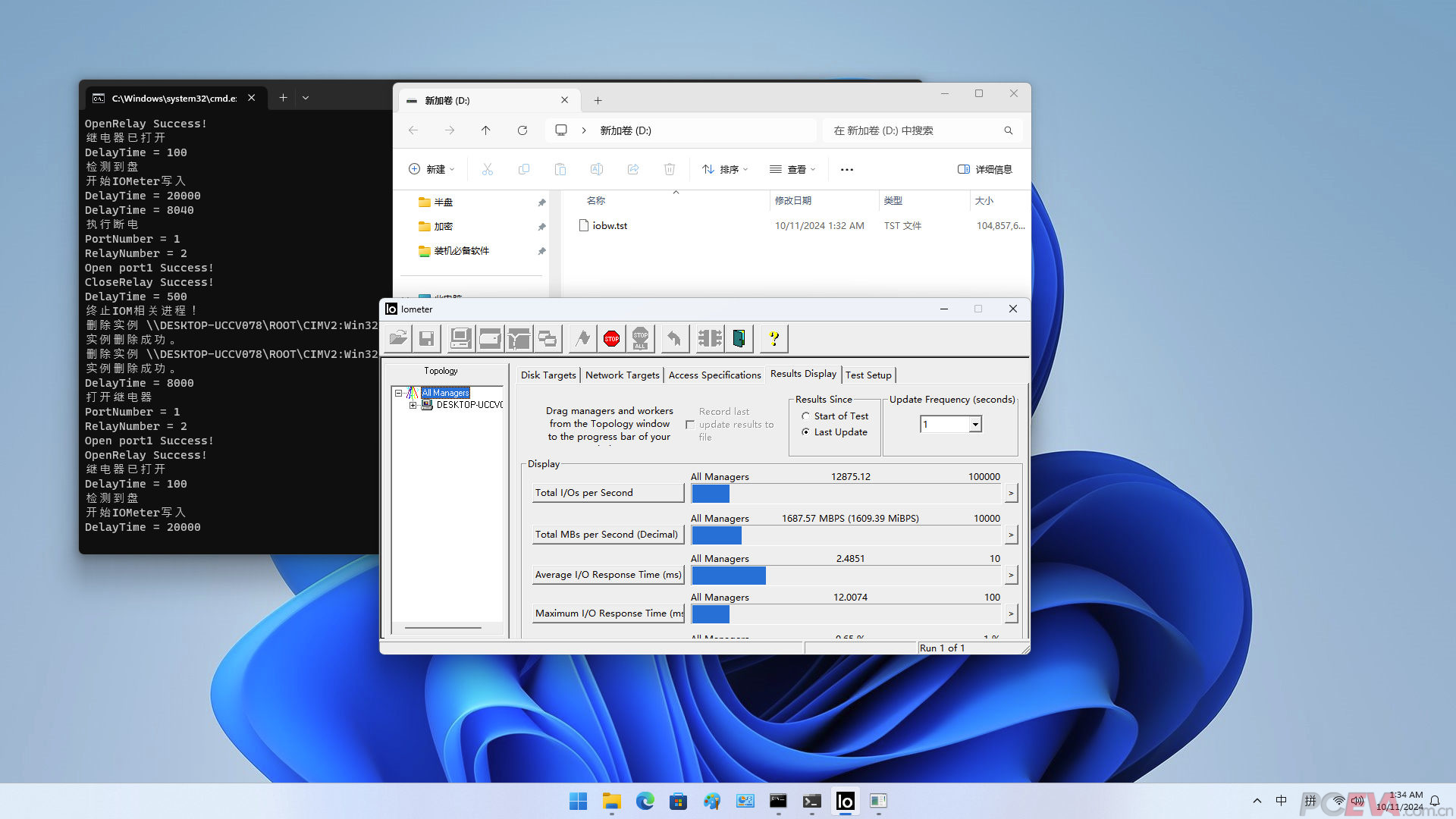This screenshot has width=1456, height=819.
Task: Click the green flag Start Tests icon
Action: [x=582, y=339]
